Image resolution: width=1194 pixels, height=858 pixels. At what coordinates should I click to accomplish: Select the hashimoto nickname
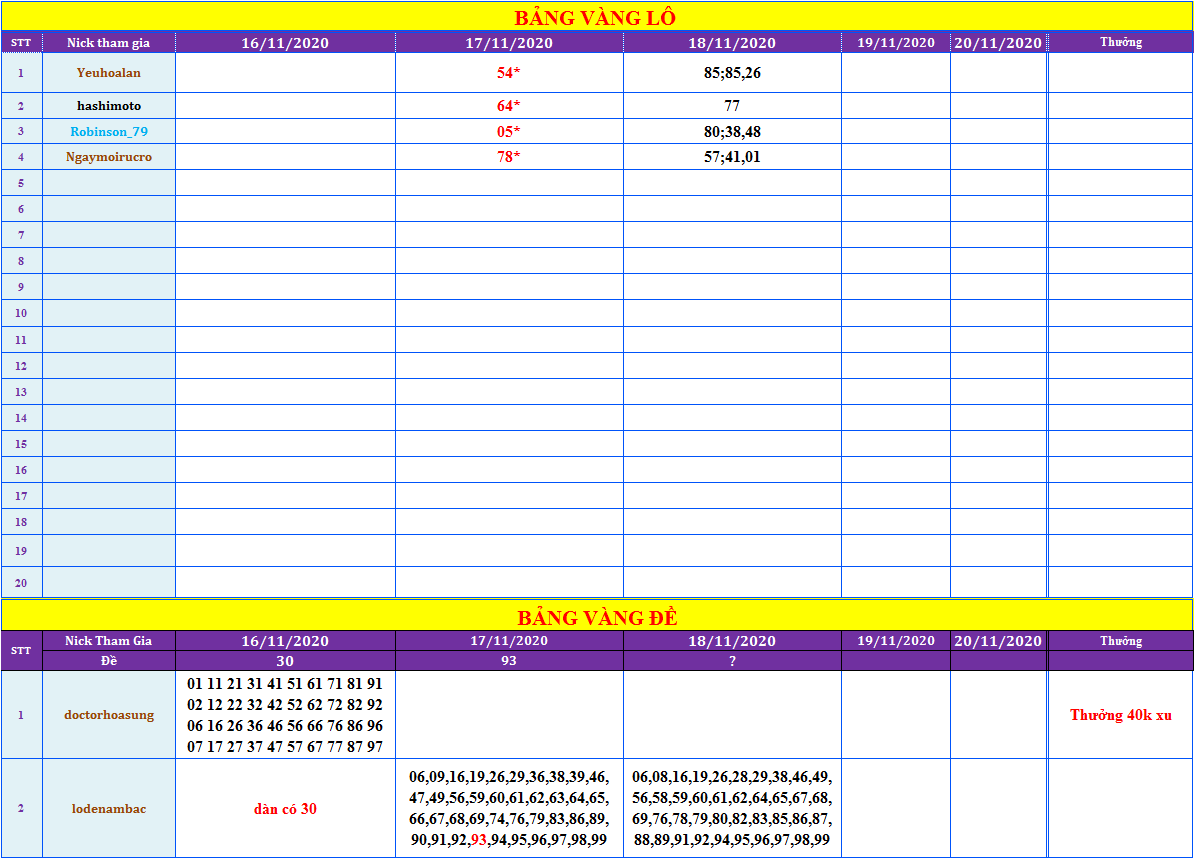(109, 106)
